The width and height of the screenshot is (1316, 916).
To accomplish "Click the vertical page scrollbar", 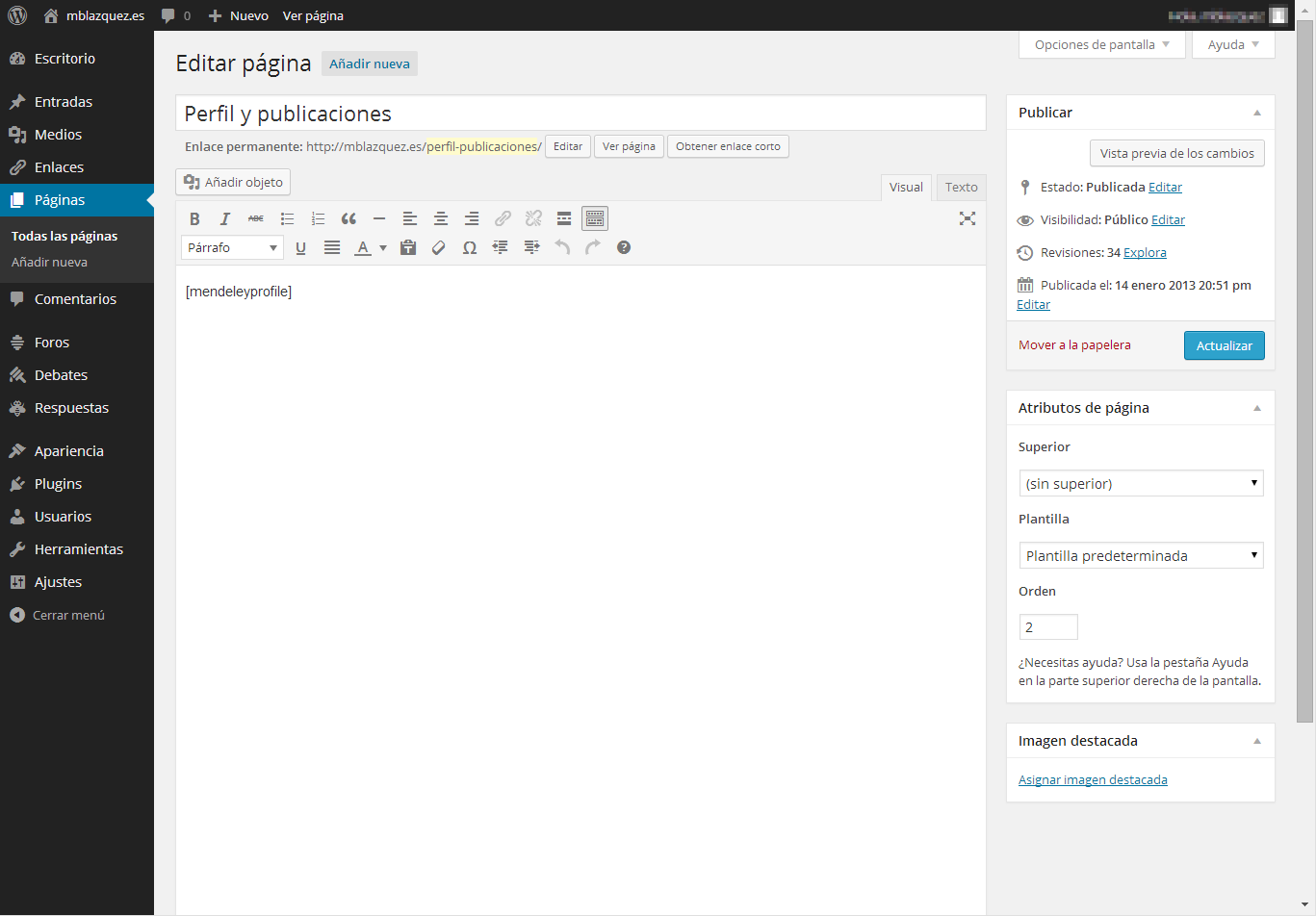I will (x=1304, y=370).
